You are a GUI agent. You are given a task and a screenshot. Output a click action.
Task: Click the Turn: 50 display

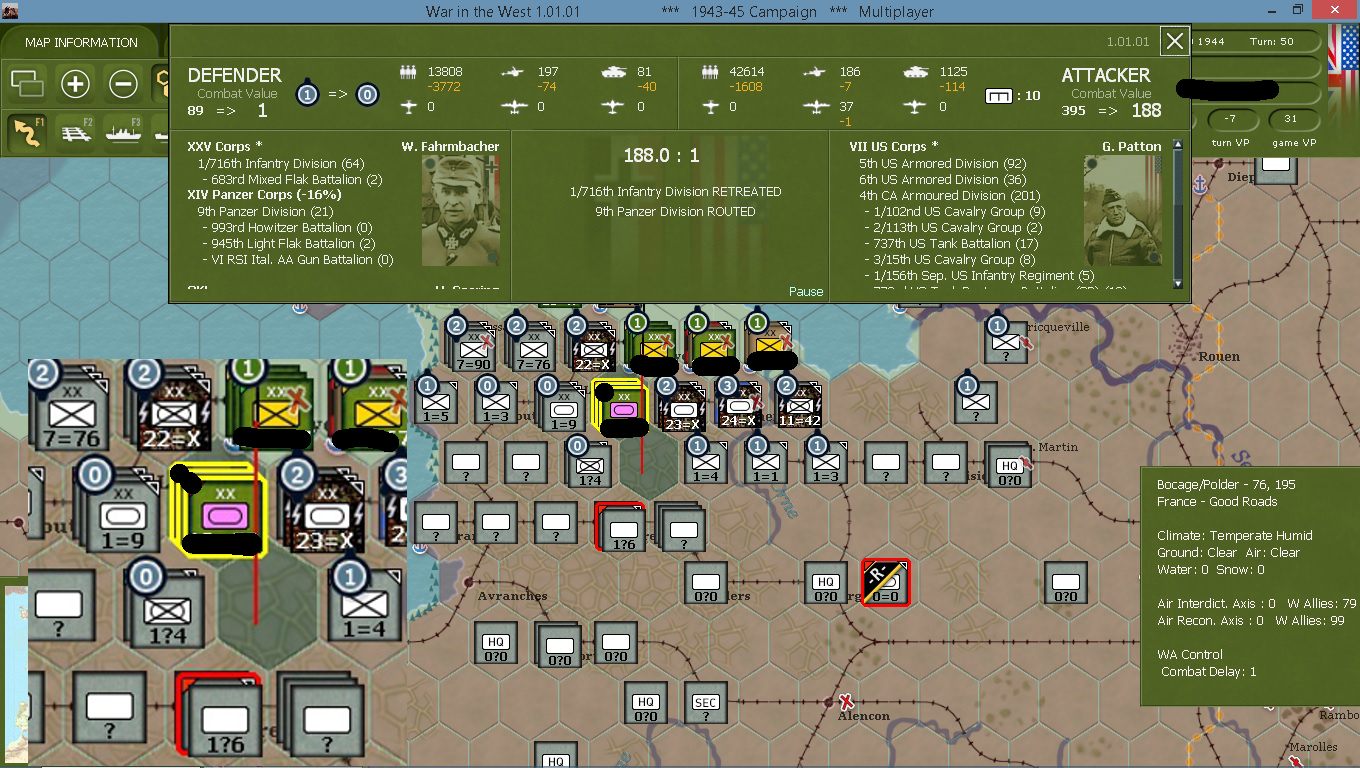[1273, 41]
